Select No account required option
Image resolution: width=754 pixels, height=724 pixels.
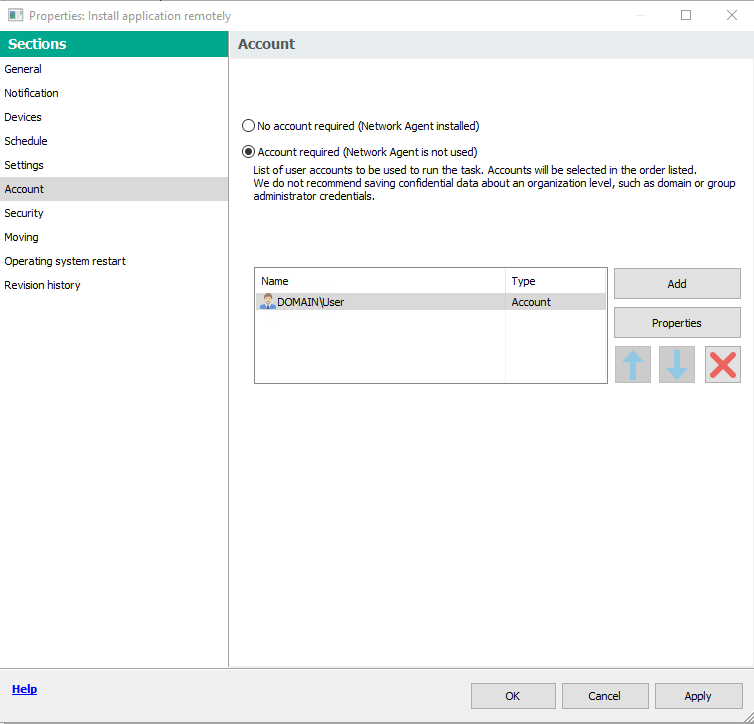point(248,126)
